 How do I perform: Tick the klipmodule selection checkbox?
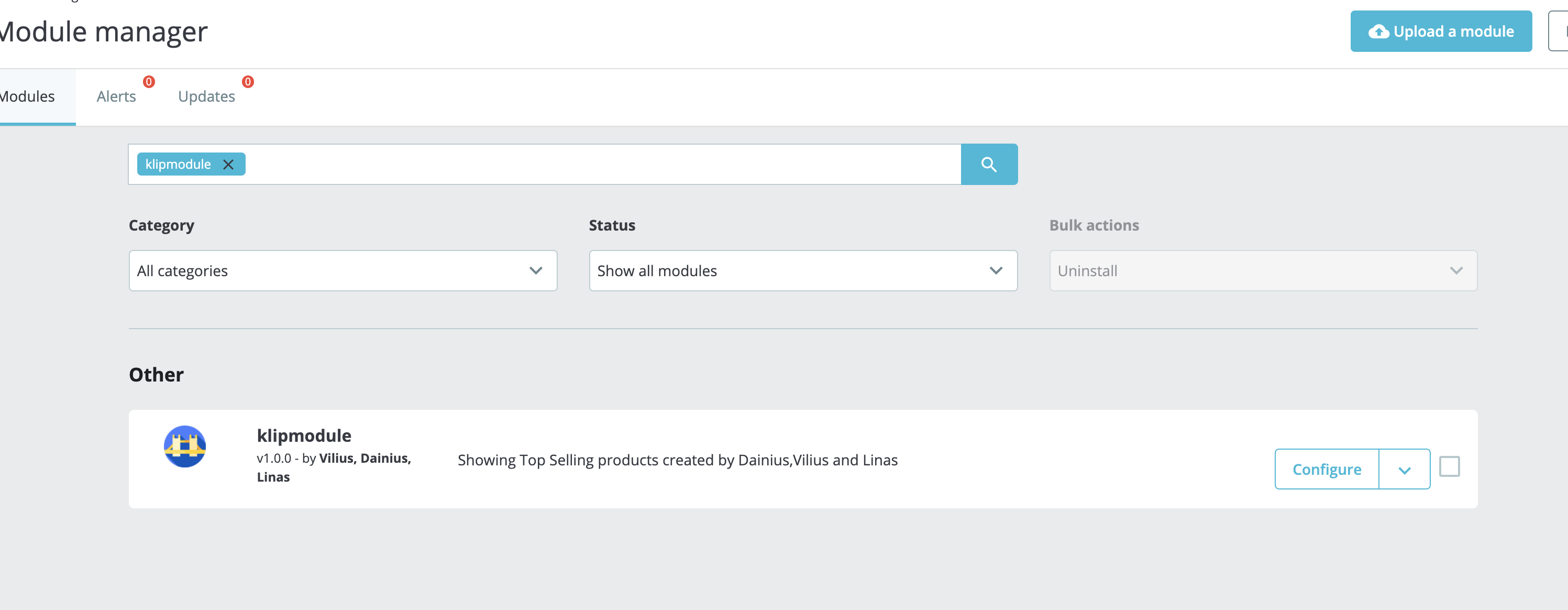click(1449, 466)
